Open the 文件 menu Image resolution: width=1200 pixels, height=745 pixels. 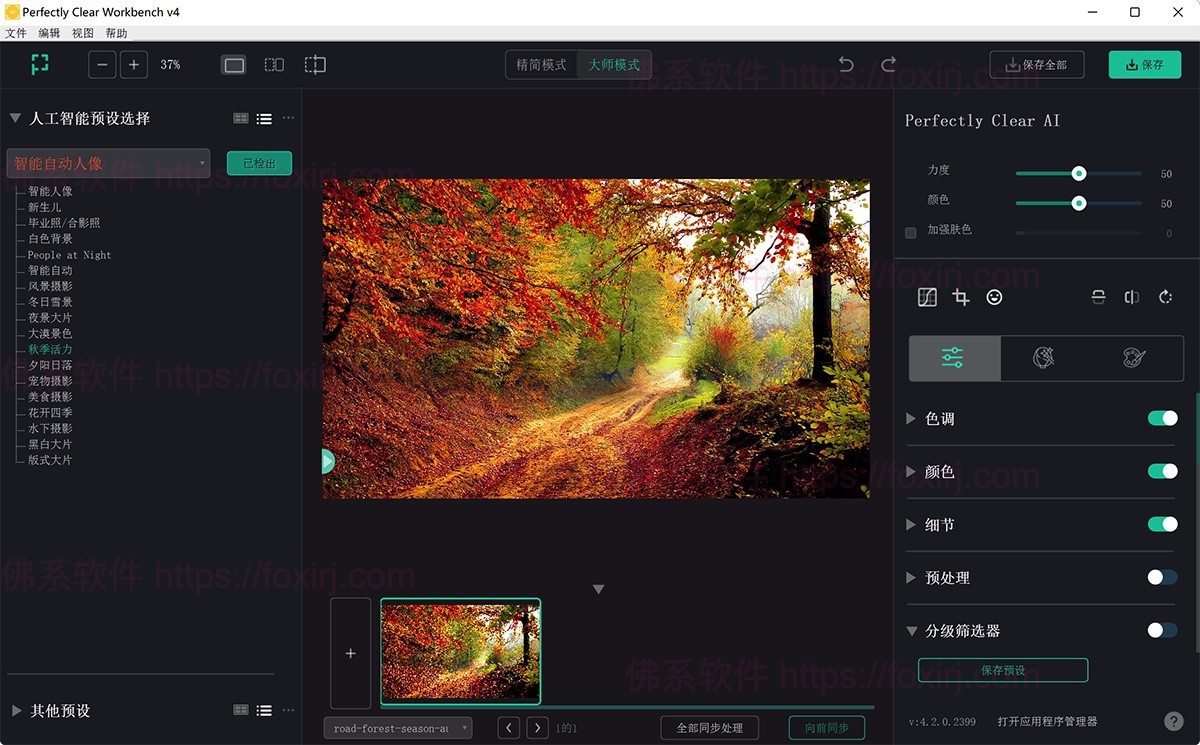point(16,32)
